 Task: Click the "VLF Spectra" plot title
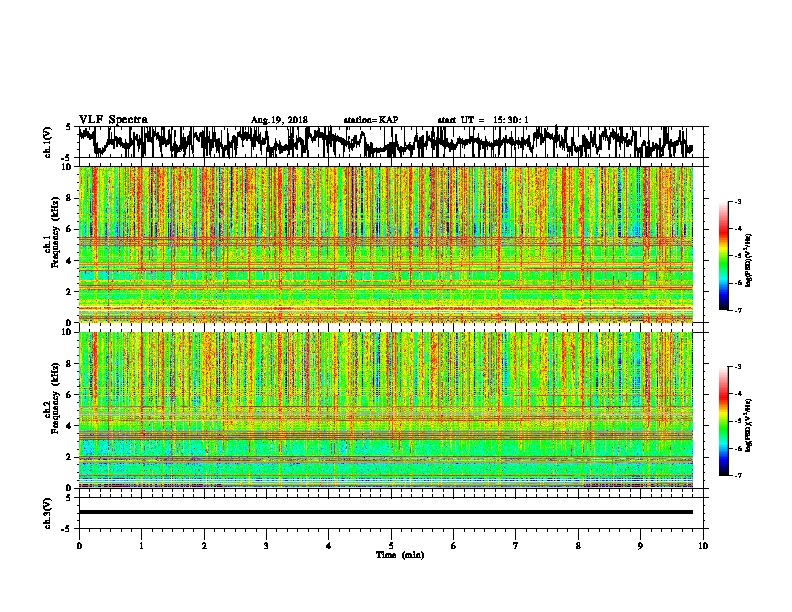click(113, 120)
